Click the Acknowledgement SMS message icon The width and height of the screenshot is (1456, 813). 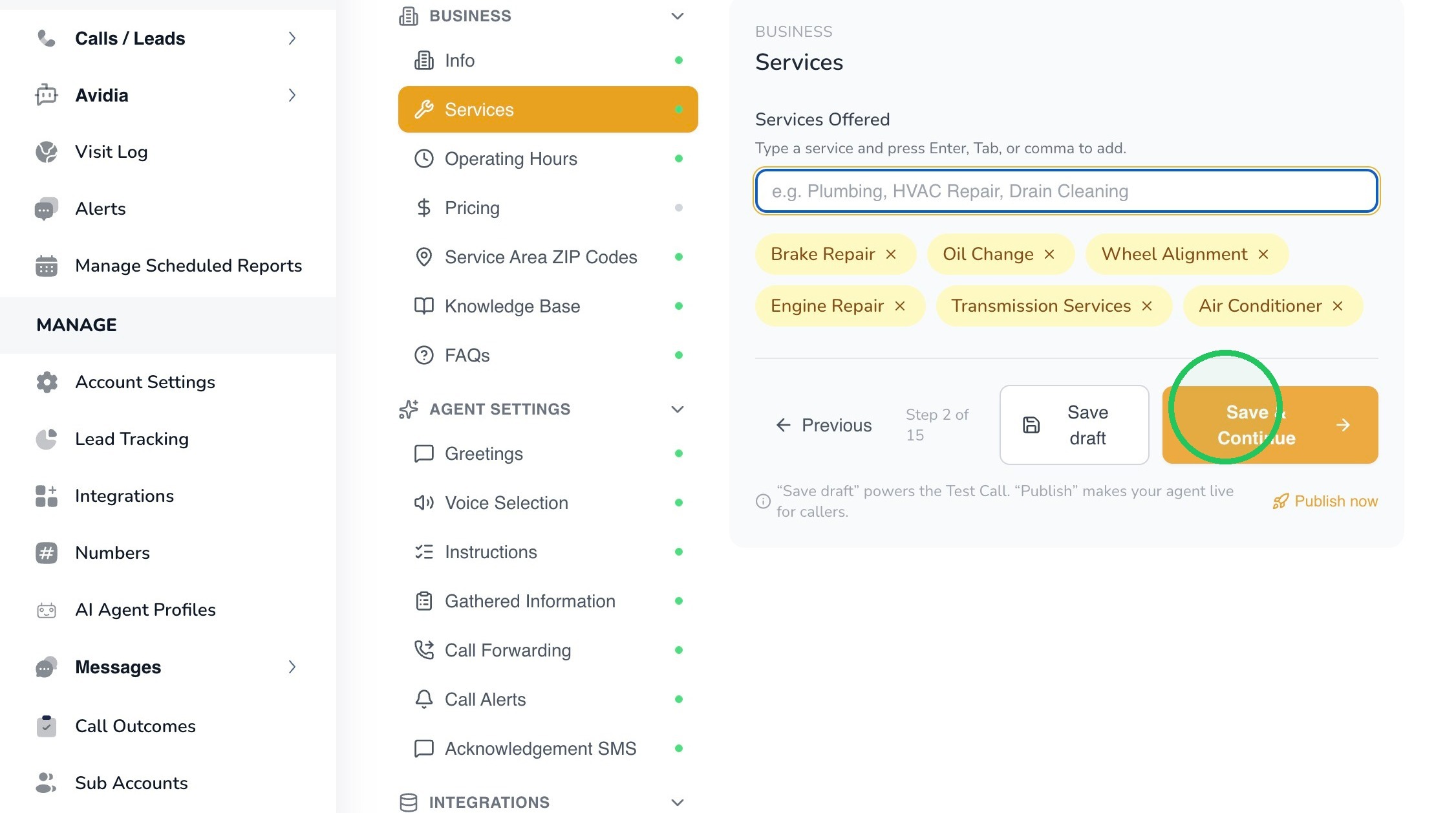click(x=424, y=748)
